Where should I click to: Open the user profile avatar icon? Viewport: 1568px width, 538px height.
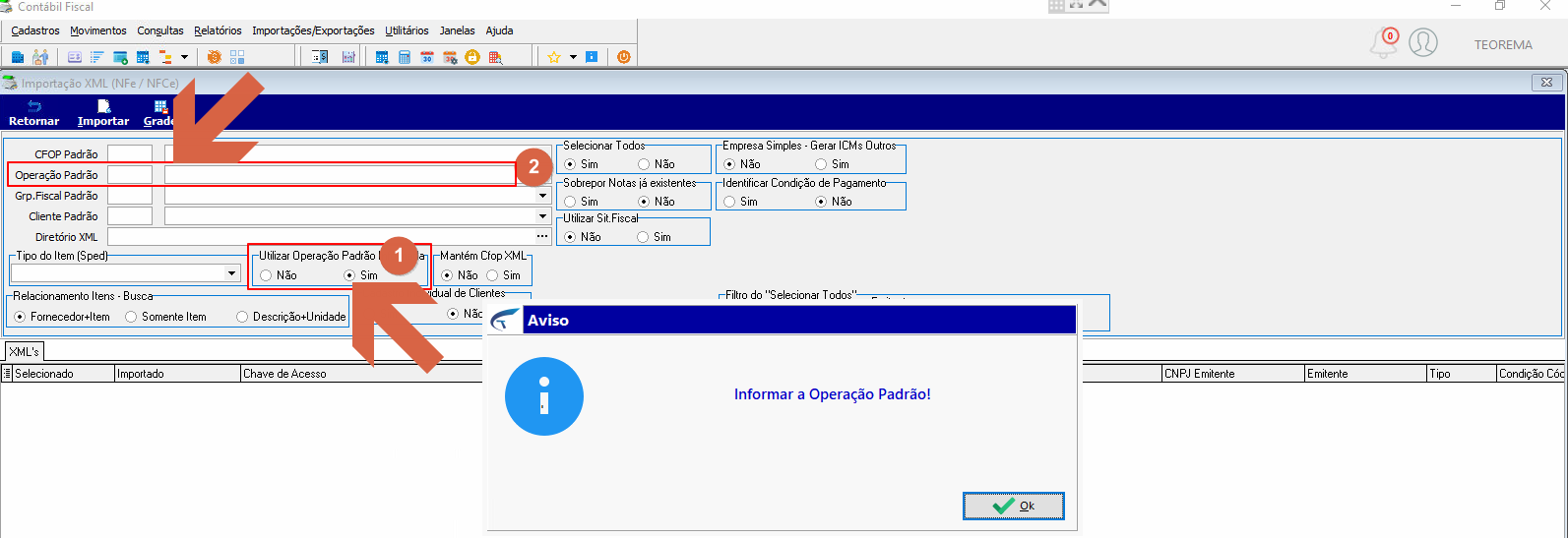(x=1423, y=42)
